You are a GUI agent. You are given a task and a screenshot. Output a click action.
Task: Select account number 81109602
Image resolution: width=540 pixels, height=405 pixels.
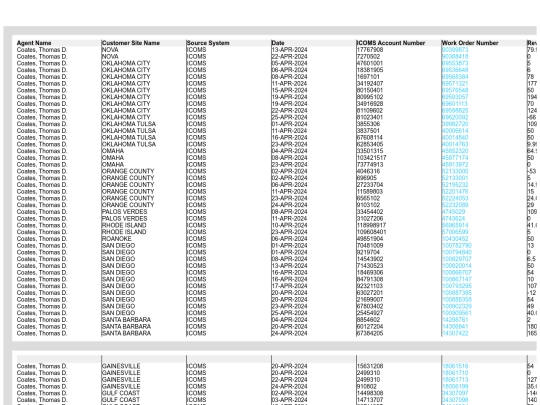pos(370,111)
